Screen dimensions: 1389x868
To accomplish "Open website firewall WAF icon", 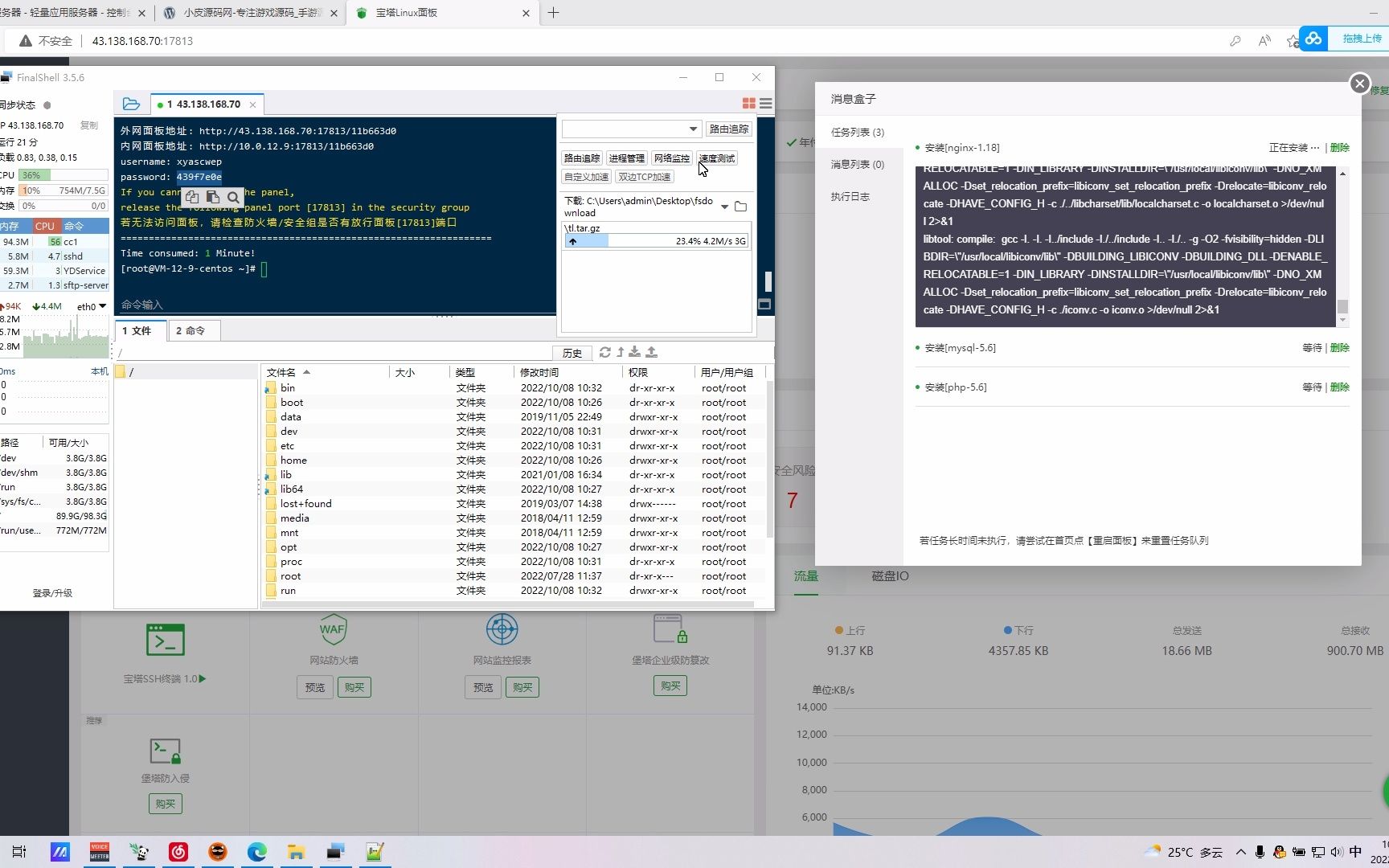I will pos(333,629).
